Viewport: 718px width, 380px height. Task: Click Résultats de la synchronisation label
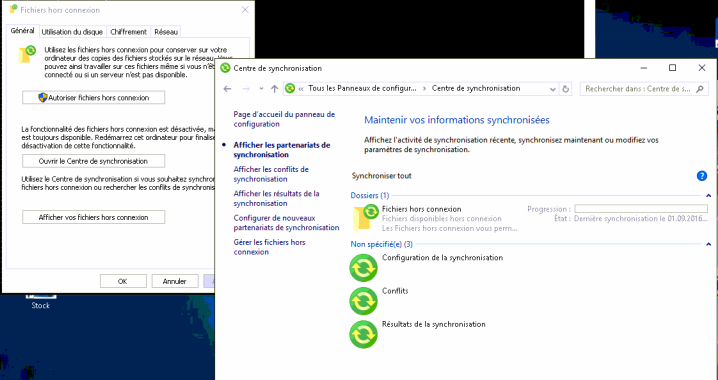coord(434,325)
